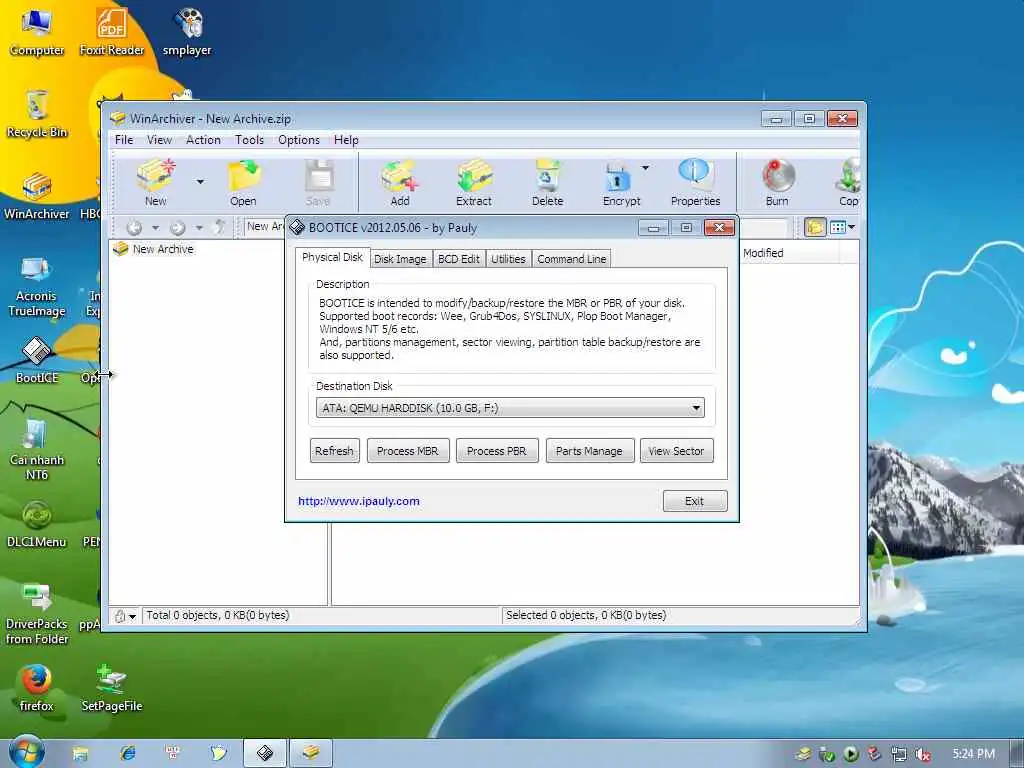Click the Process MBR button
Screen dimensions: 1024x768
click(408, 451)
